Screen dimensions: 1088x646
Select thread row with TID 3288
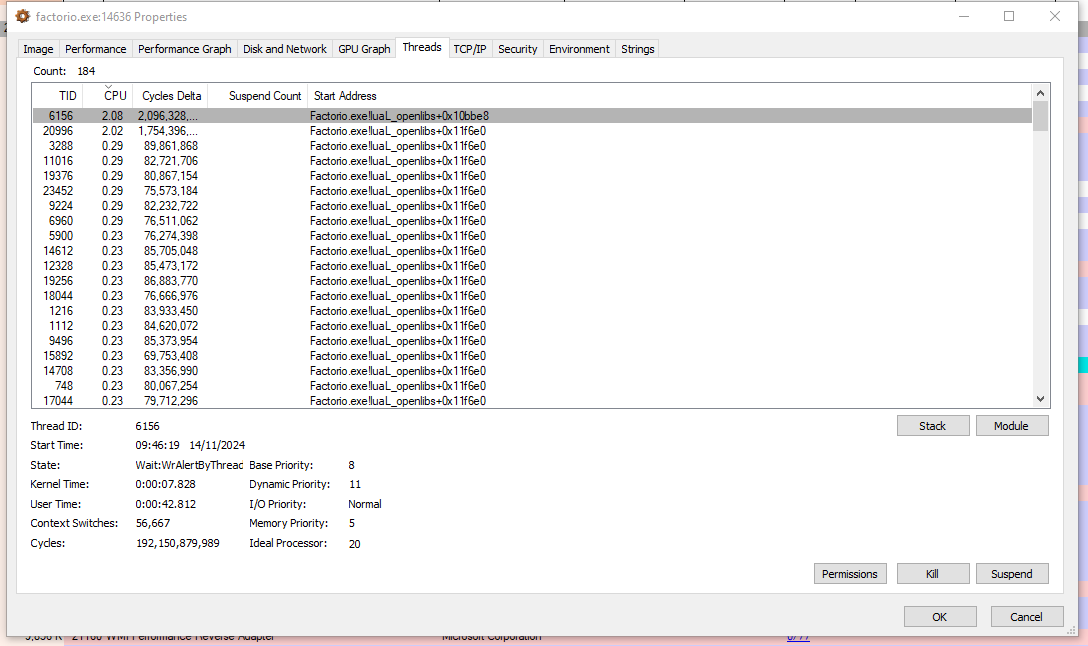[x=532, y=146]
